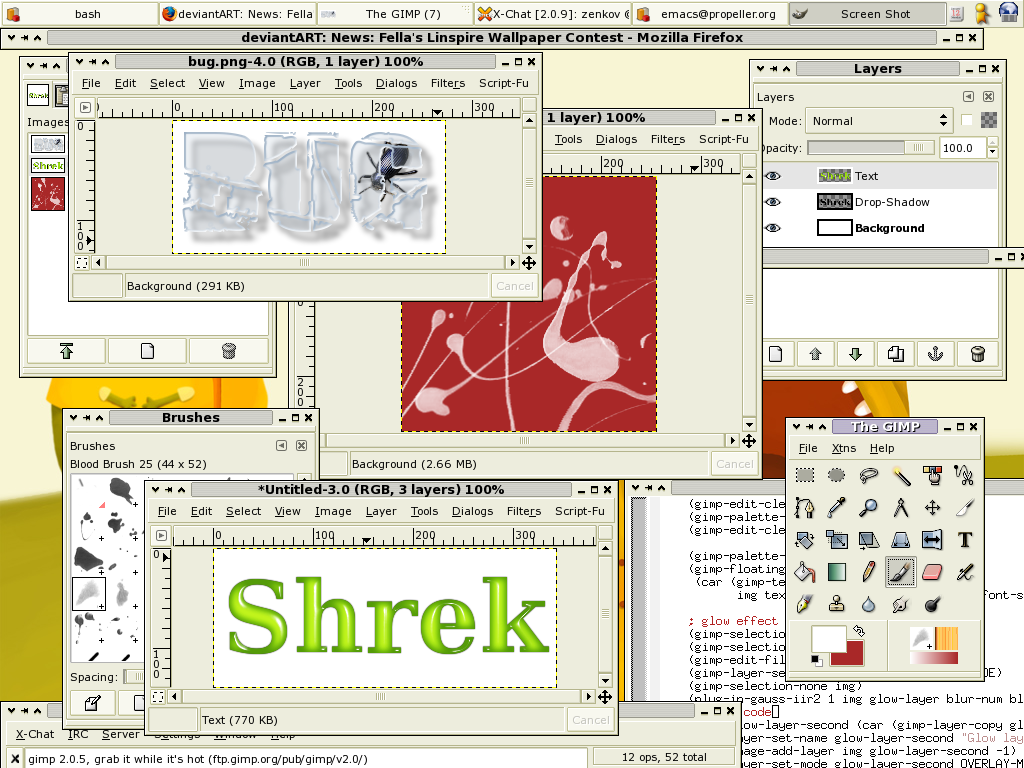Select the Rotate tool
Image resolution: width=1024 pixels, height=768 pixels.
[805, 540]
